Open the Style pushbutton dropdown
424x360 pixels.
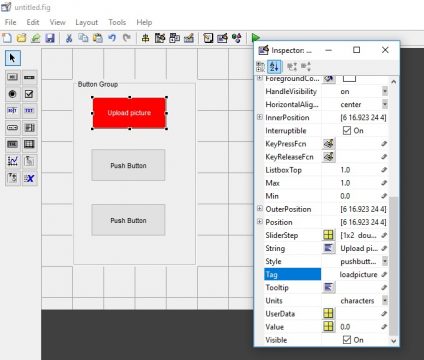[x=385, y=261]
